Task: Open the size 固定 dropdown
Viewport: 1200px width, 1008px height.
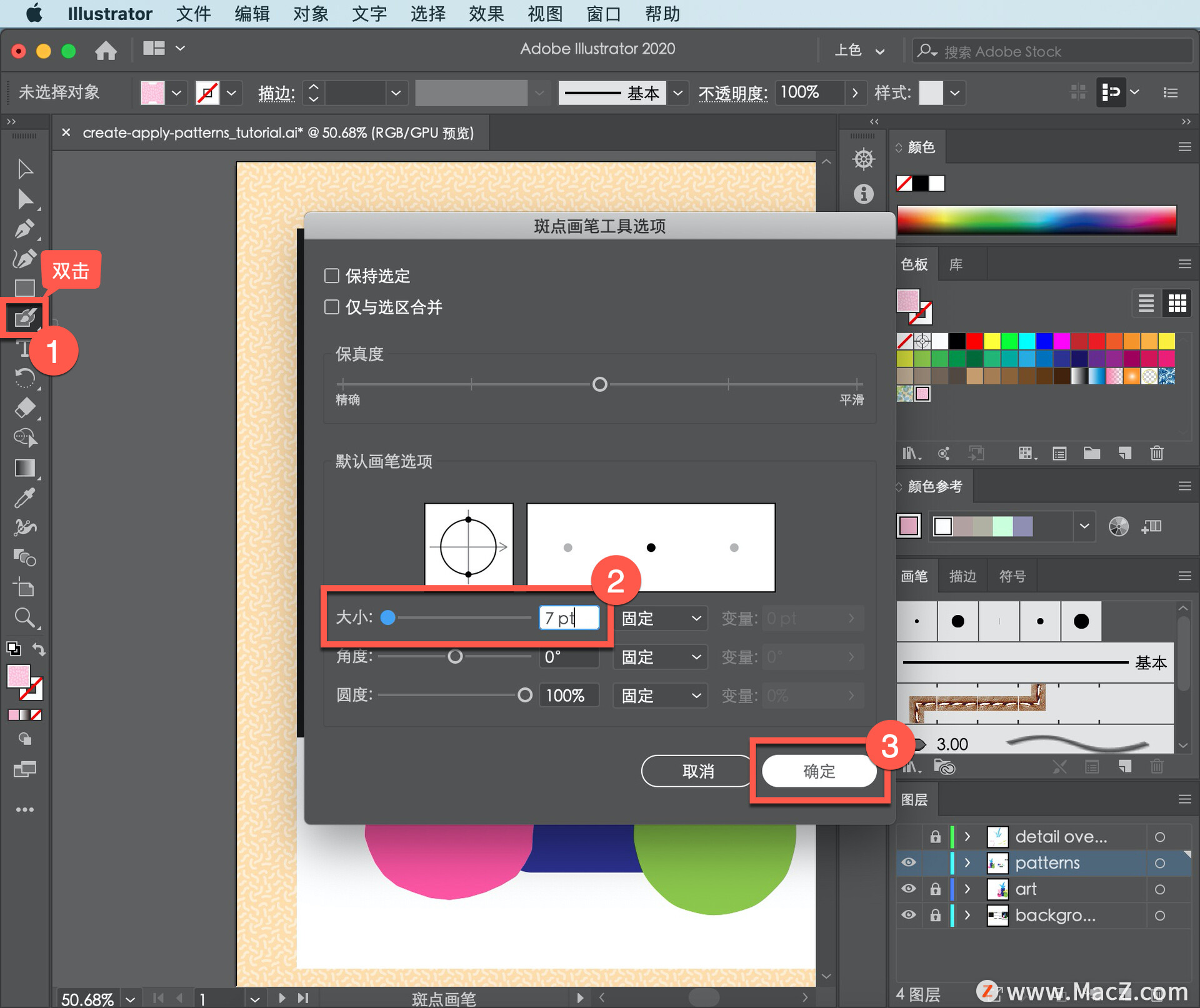Action: [660, 619]
